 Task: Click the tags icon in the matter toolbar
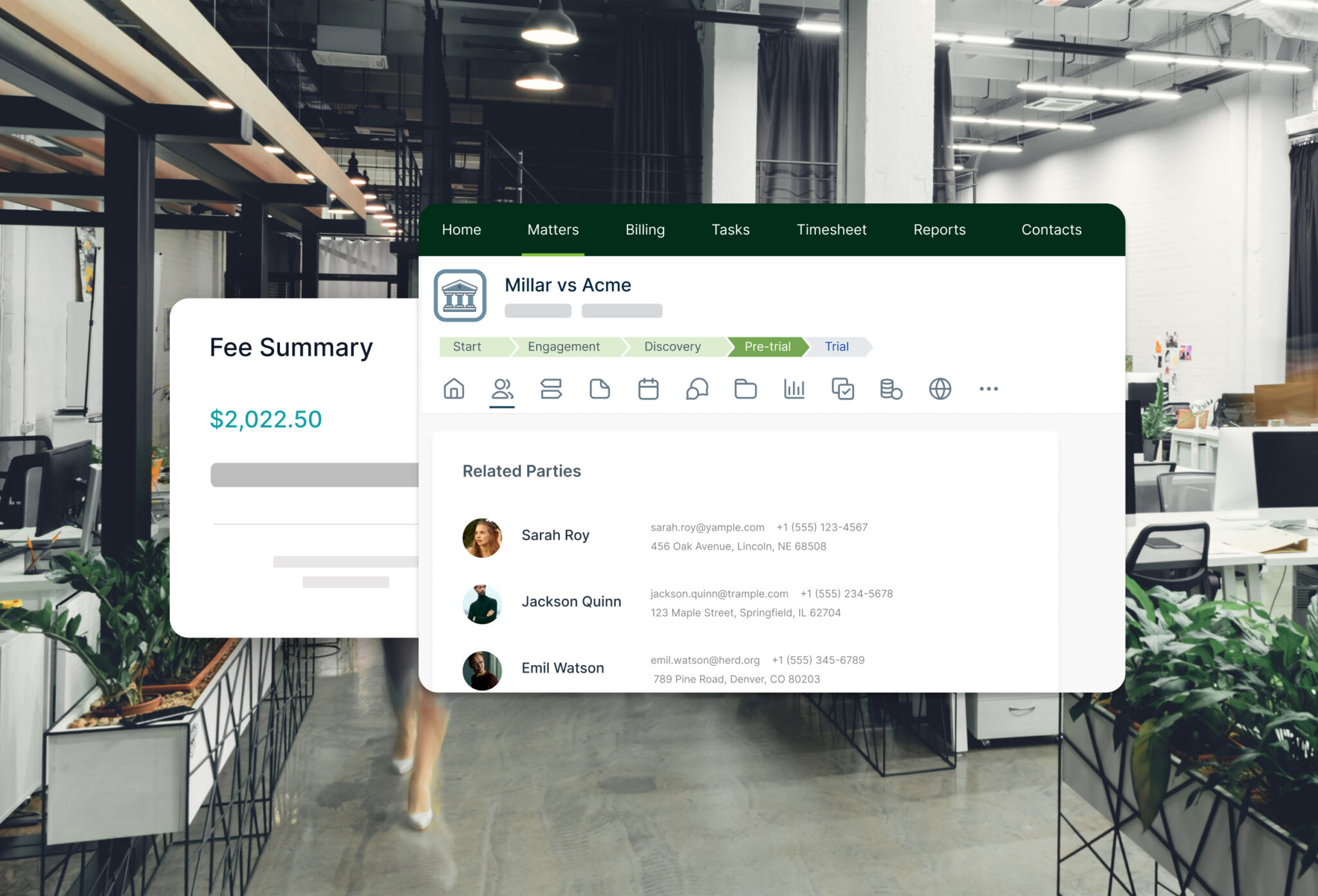(x=552, y=389)
